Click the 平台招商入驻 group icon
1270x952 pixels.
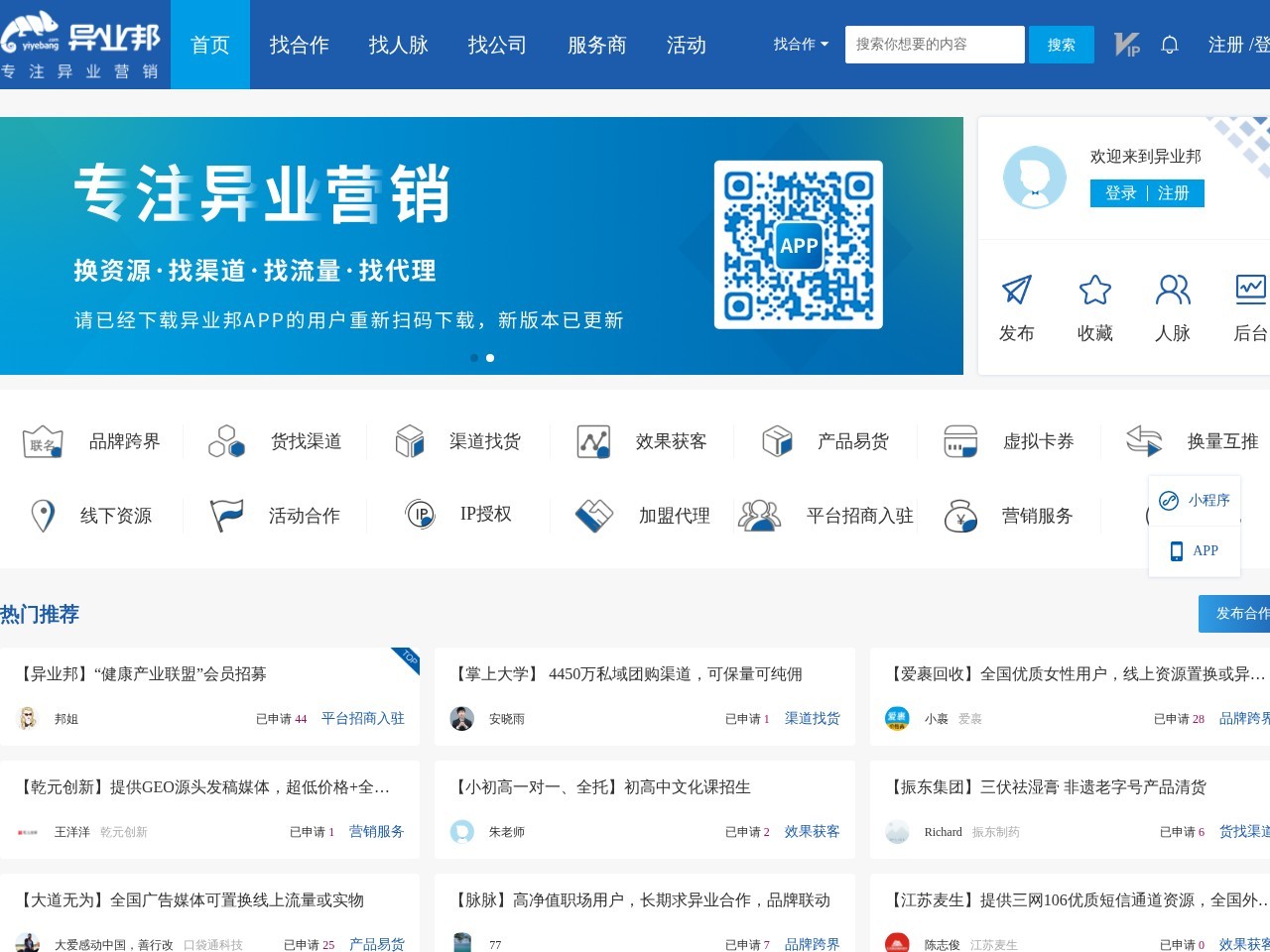point(759,516)
